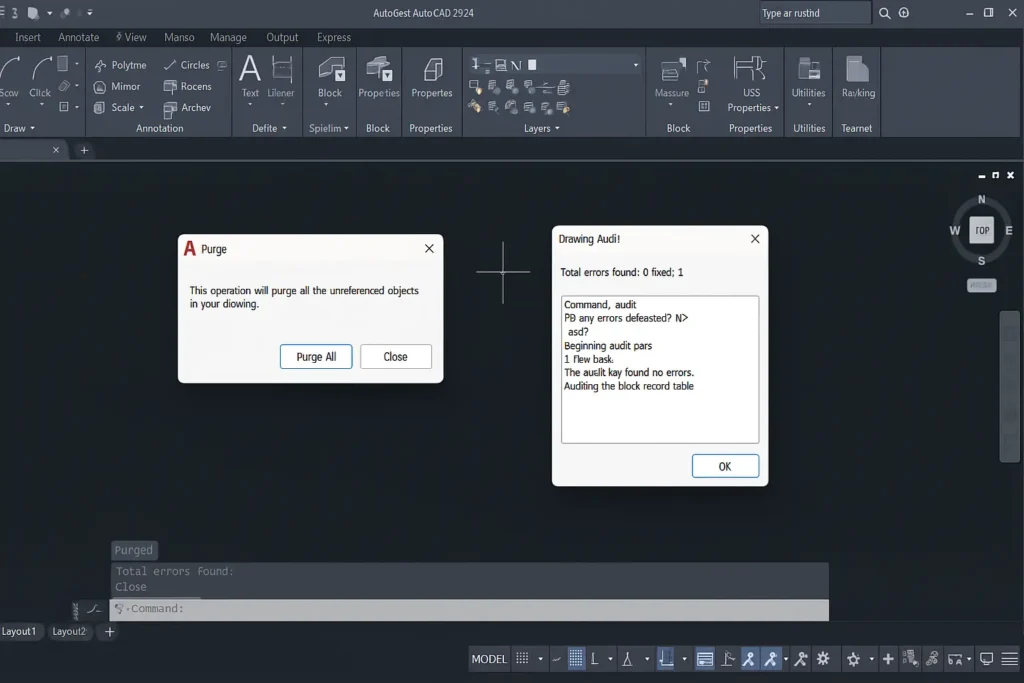
Task: Enable object snap in the status bar
Action: coord(750,658)
